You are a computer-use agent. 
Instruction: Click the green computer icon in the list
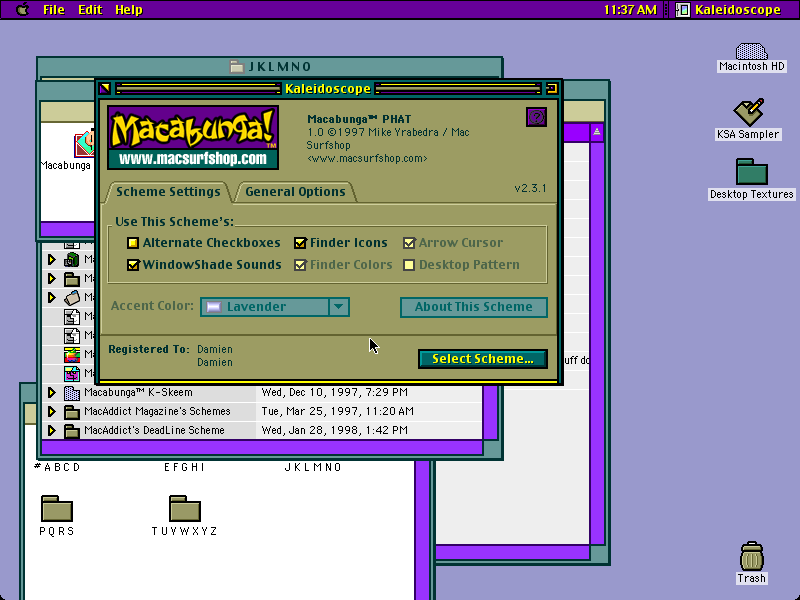pyautogui.click(x=72, y=260)
